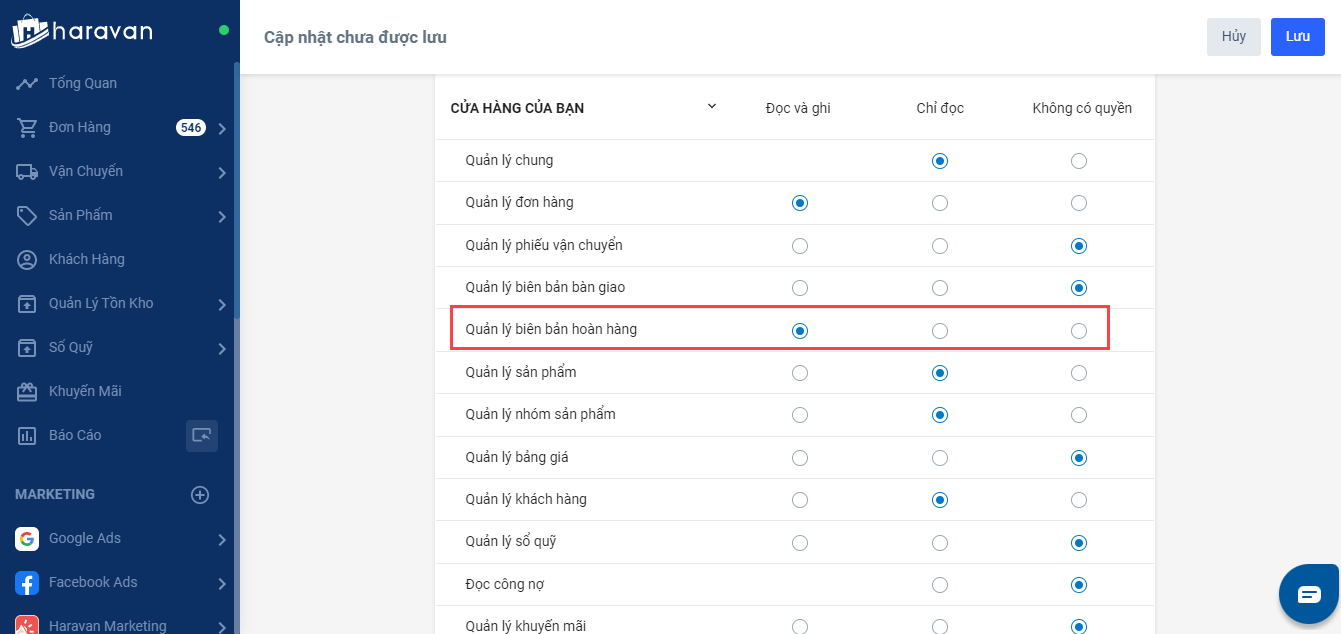Click the Haravan logo icon

30,31
